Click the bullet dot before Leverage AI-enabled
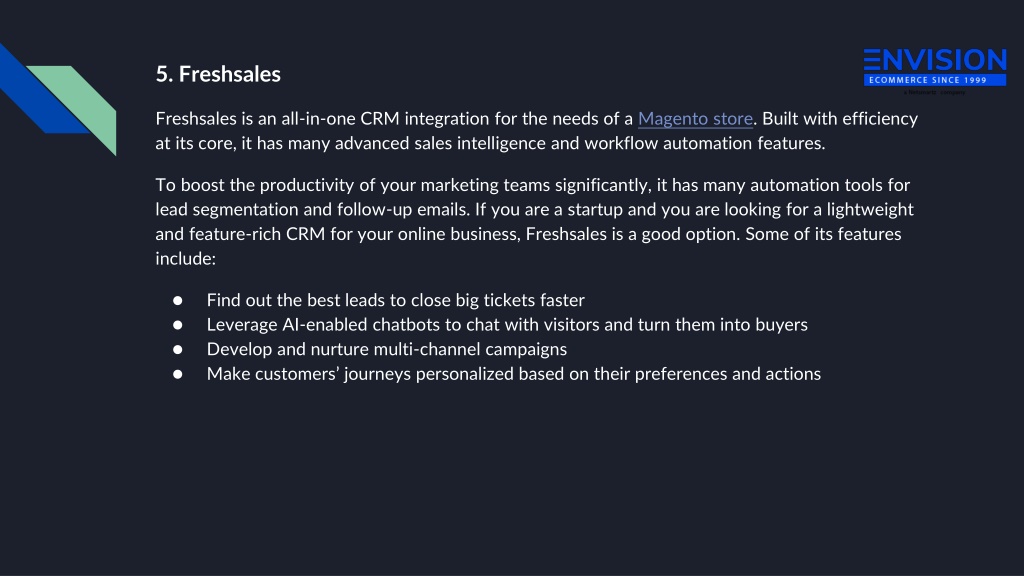This screenshot has width=1024, height=576. click(x=178, y=325)
